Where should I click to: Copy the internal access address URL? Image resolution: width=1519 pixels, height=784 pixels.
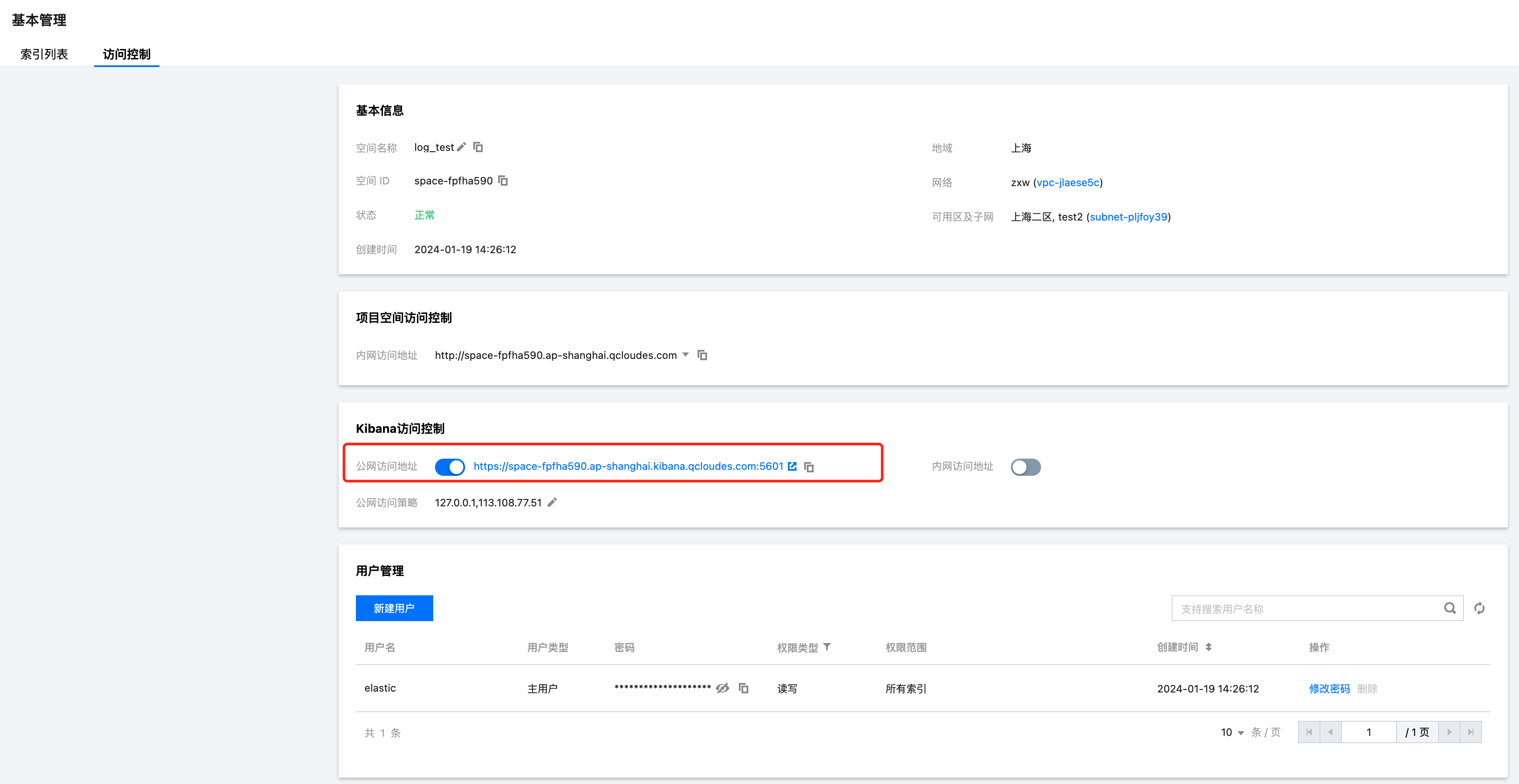click(x=702, y=355)
